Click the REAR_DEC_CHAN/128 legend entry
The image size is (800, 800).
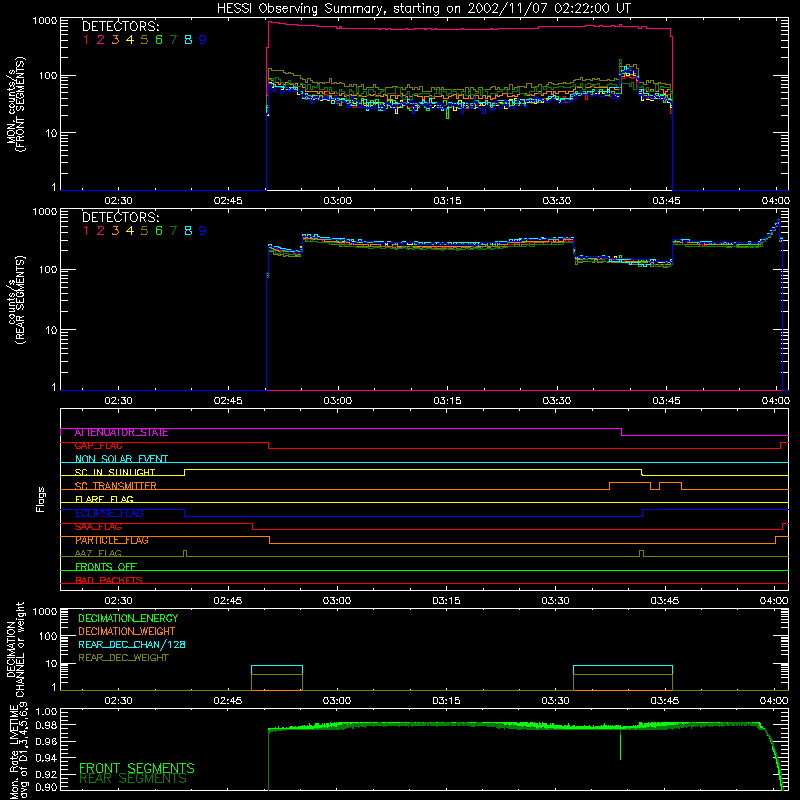[x=132, y=644]
